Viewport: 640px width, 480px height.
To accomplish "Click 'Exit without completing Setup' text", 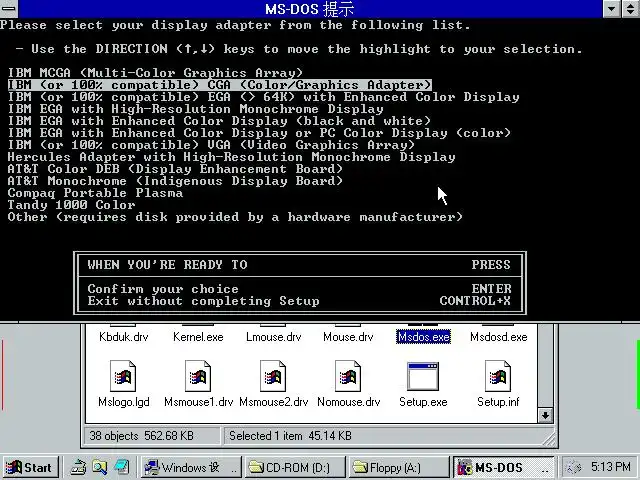I will (x=203, y=301).
